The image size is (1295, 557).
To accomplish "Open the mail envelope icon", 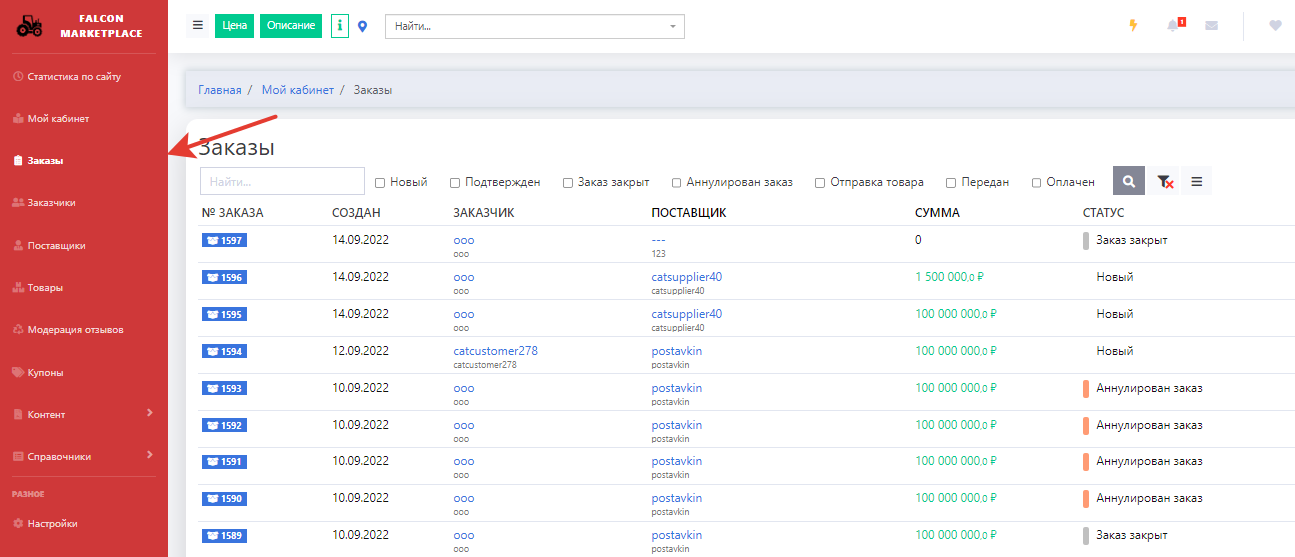I will click(x=1212, y=26).
